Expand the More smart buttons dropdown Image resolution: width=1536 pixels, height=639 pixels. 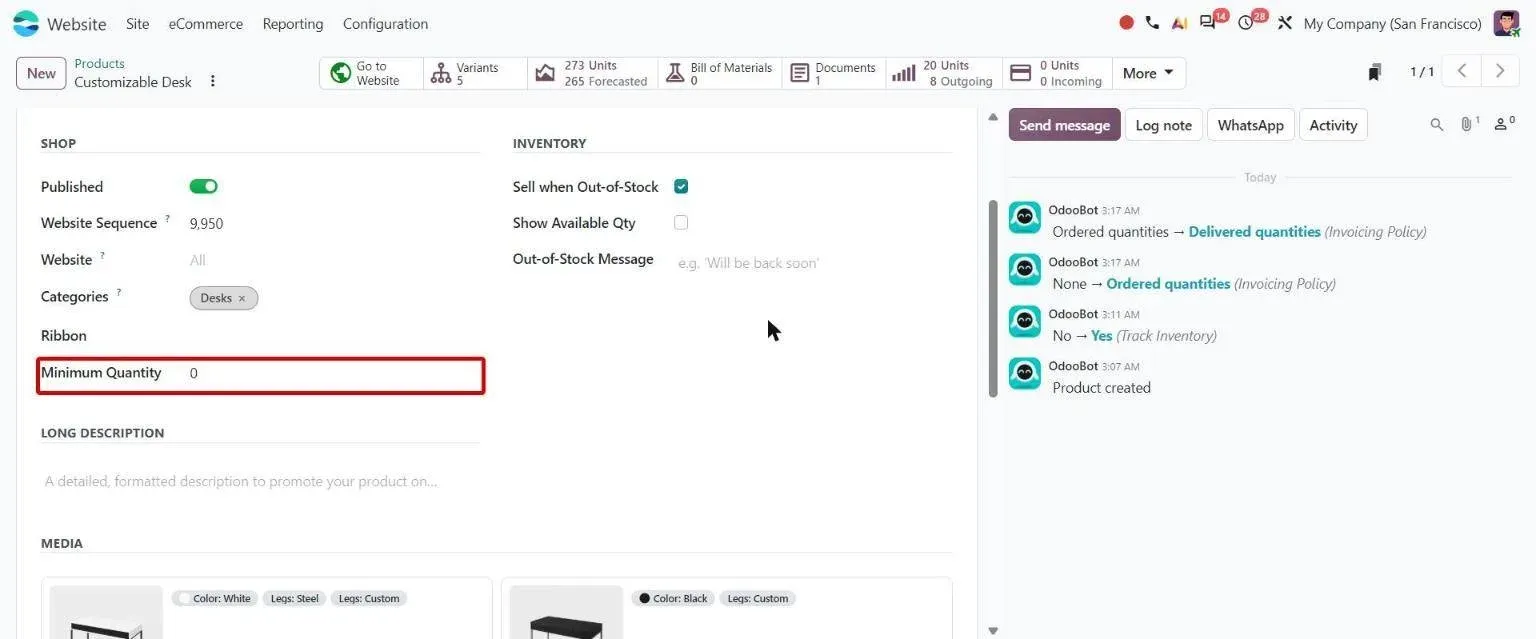(x=1149, y=73)
